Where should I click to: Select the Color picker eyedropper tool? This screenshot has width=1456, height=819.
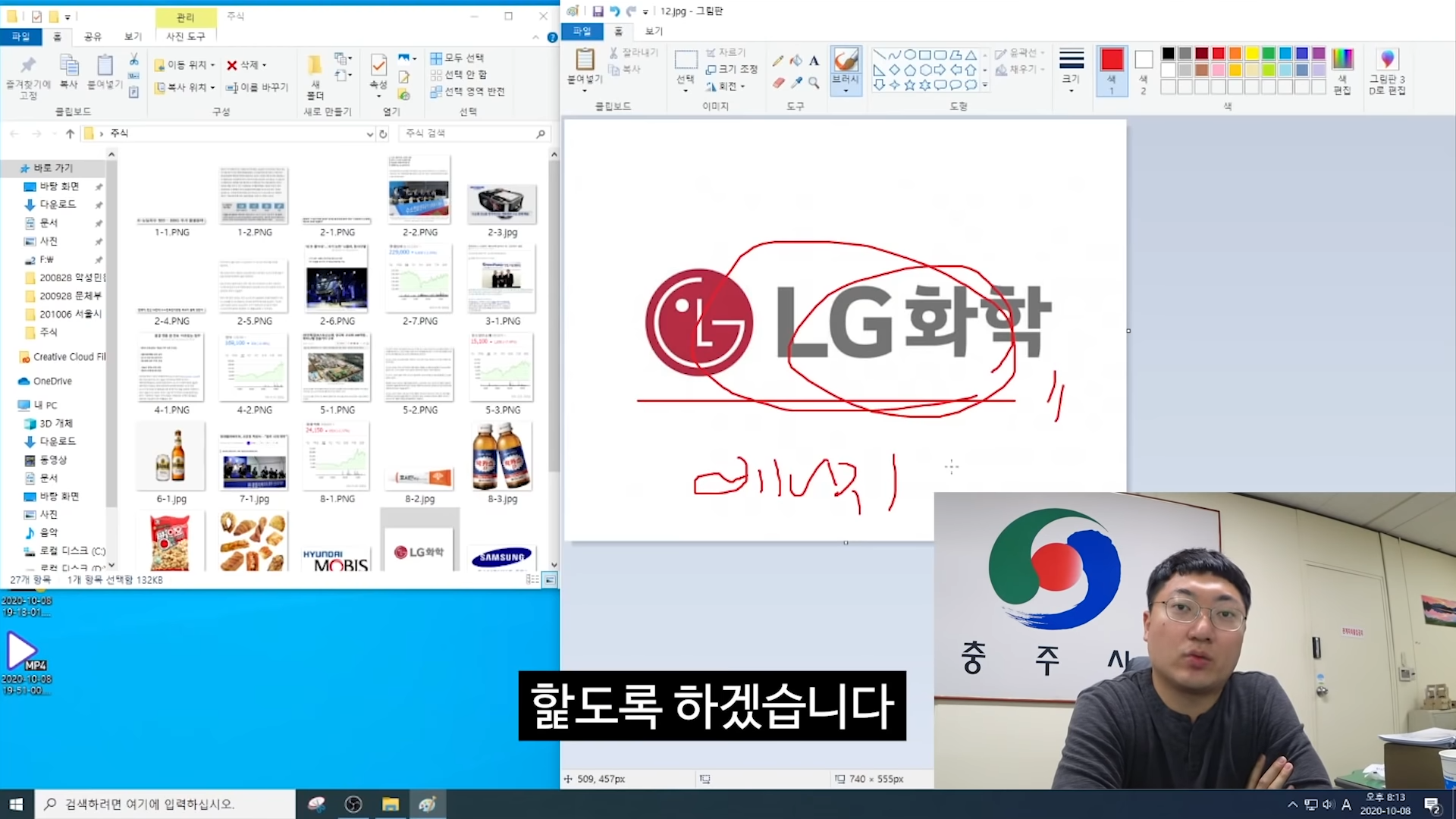click(x=795, y=83)
